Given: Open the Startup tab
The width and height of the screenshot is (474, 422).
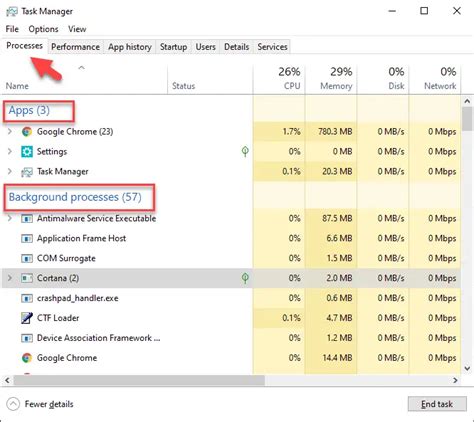Looking at the screenshot, I should [173, 47].
